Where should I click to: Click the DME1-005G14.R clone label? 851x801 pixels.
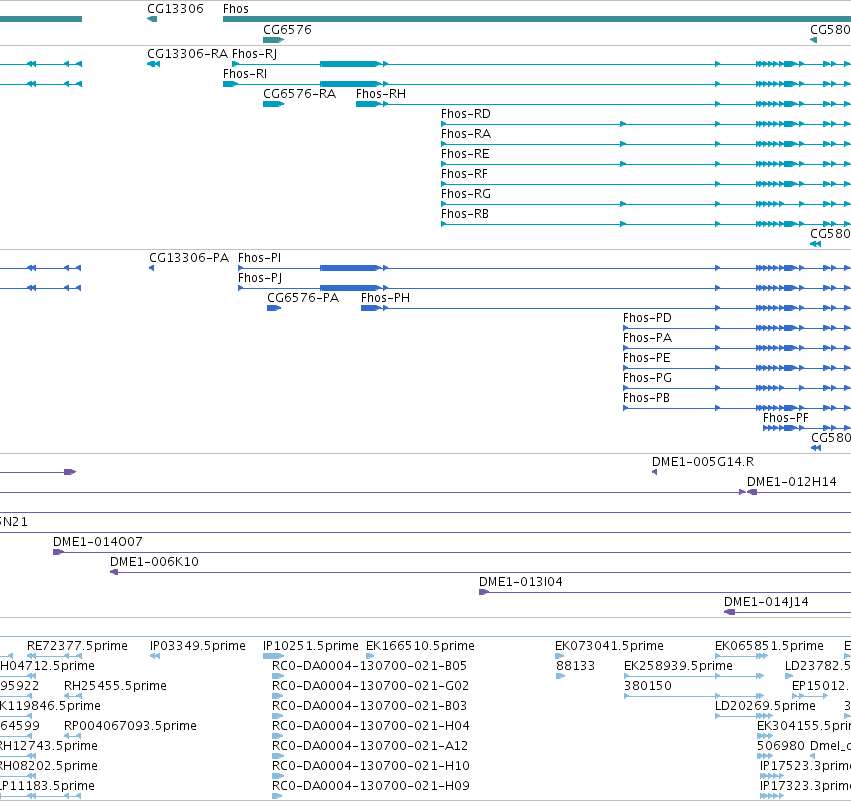(x=703, y=462)
